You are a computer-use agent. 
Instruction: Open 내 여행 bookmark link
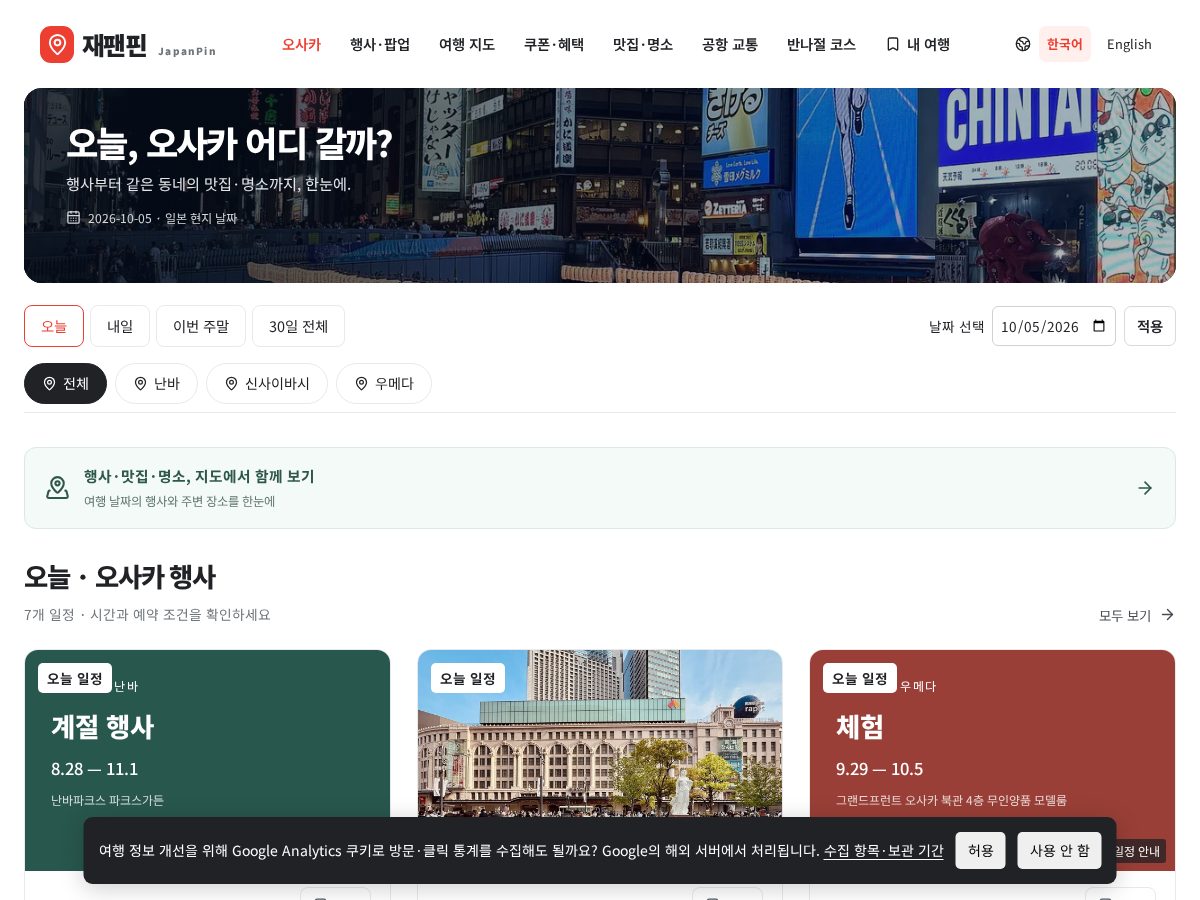coord(918,44)
